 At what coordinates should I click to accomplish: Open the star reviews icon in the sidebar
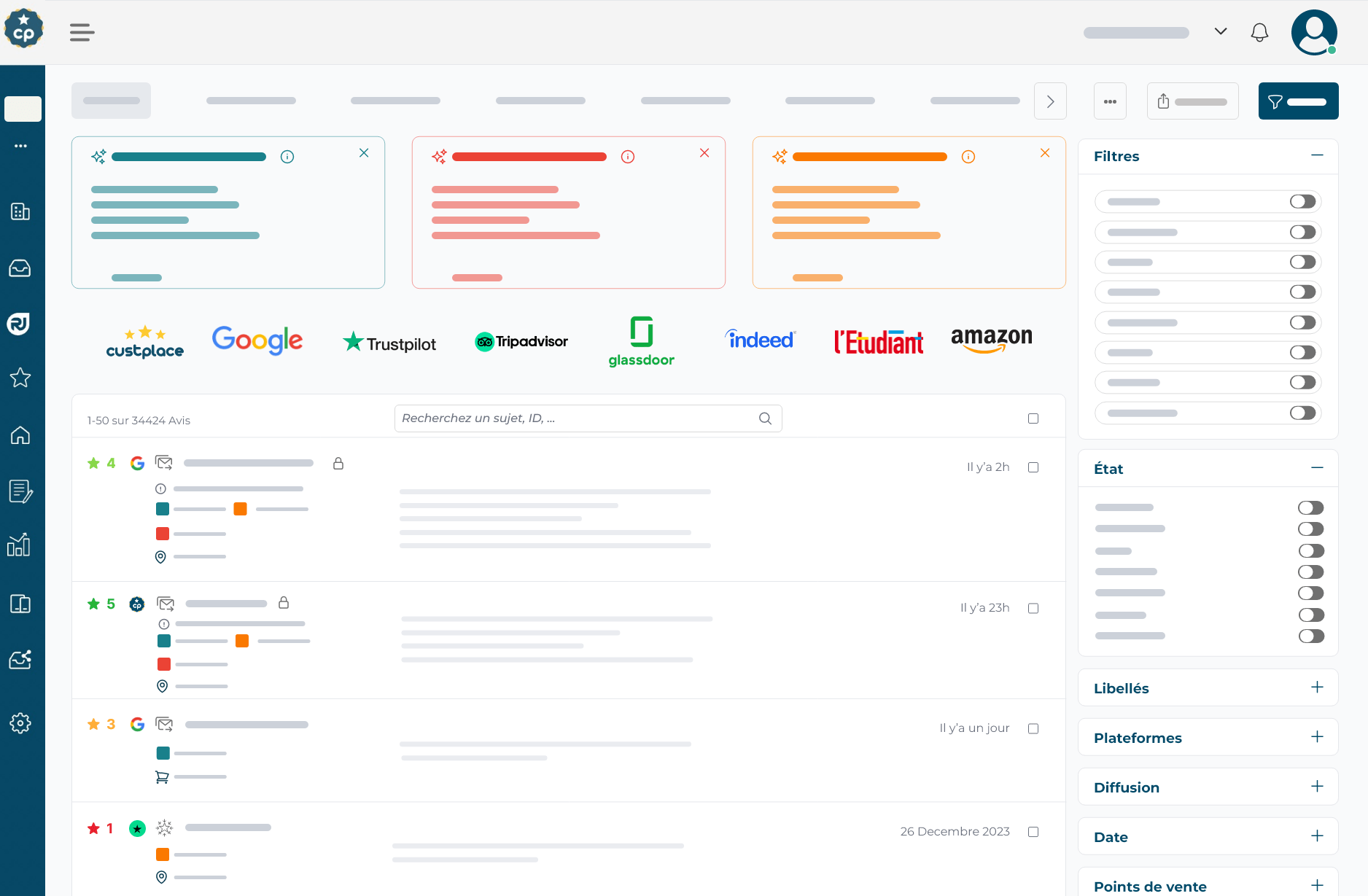click(x=20, y=378)
